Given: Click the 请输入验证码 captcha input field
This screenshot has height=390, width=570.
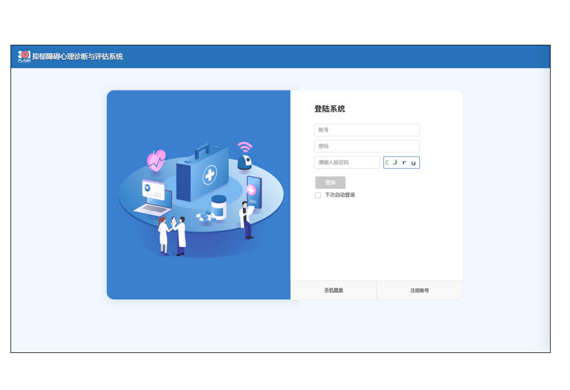Looking at the screenshot, I should click(x=347, y=162).
